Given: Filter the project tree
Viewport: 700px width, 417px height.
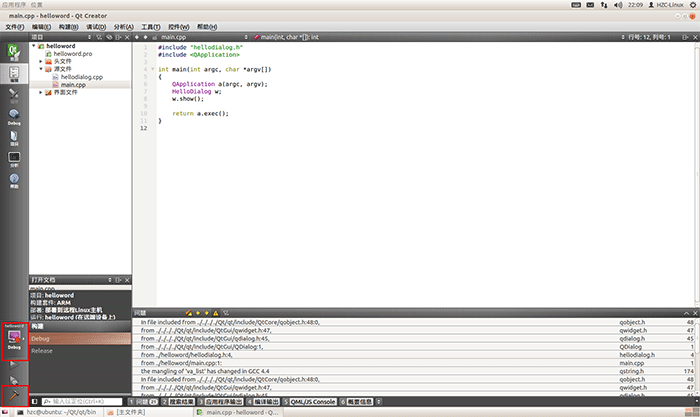Looking at the screenshot, I should click(x=99, y=37).
